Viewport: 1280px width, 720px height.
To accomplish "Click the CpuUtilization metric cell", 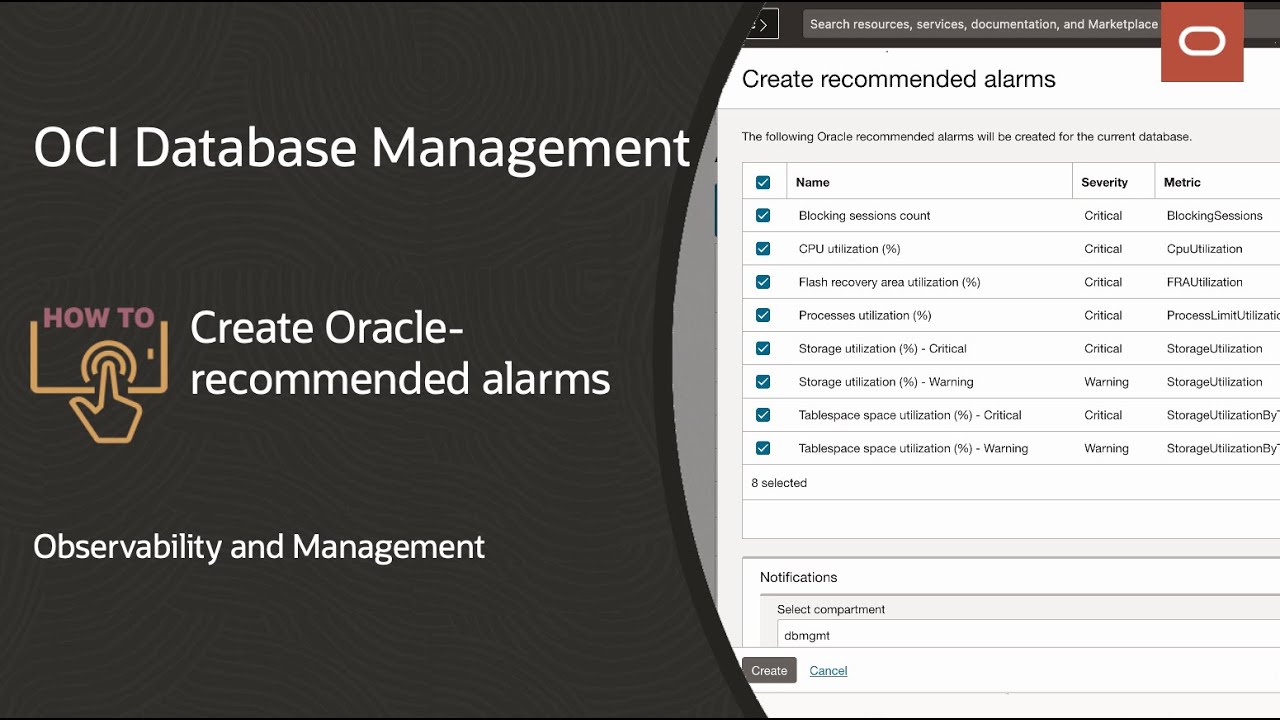I will point(1204,248).
